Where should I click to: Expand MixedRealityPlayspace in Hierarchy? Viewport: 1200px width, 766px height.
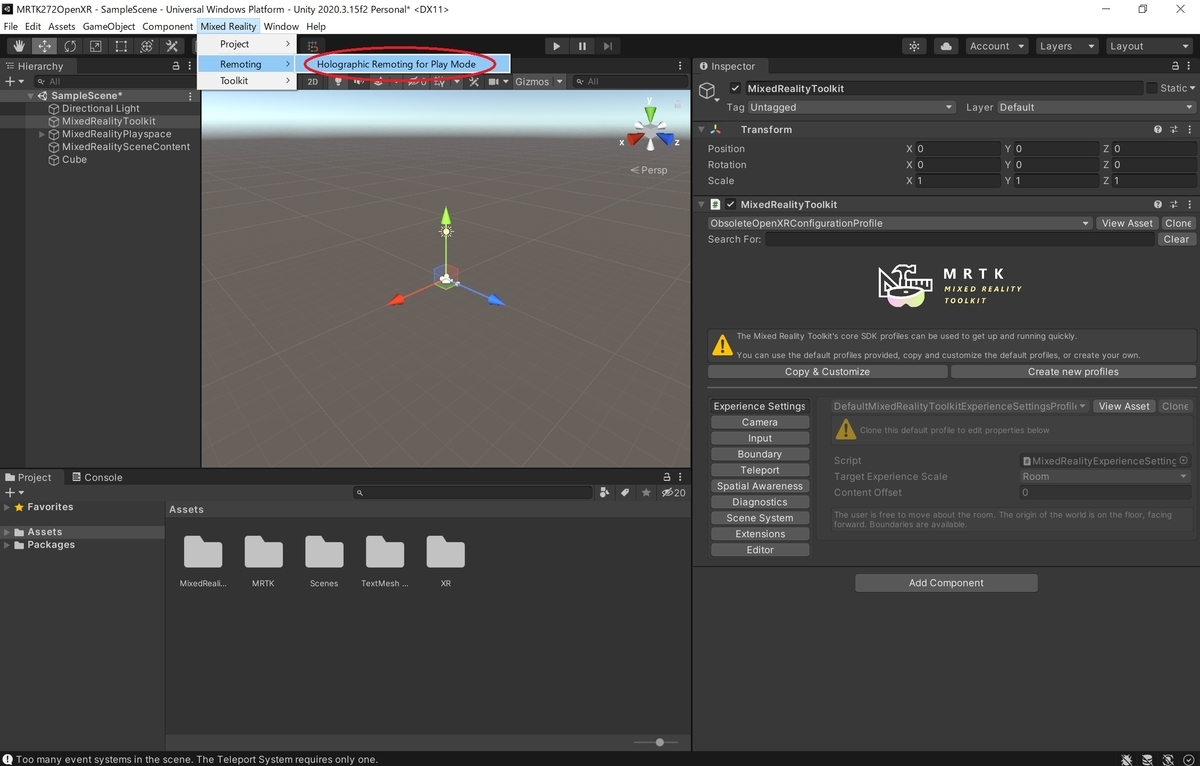(x=42, y=134)
